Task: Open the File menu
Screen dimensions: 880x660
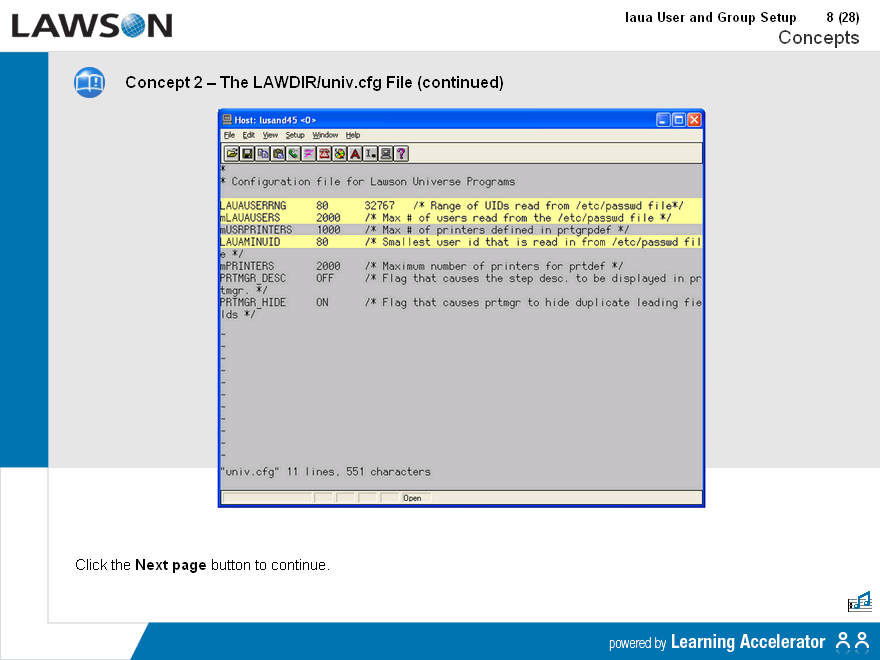Action: tap(230, 135)
